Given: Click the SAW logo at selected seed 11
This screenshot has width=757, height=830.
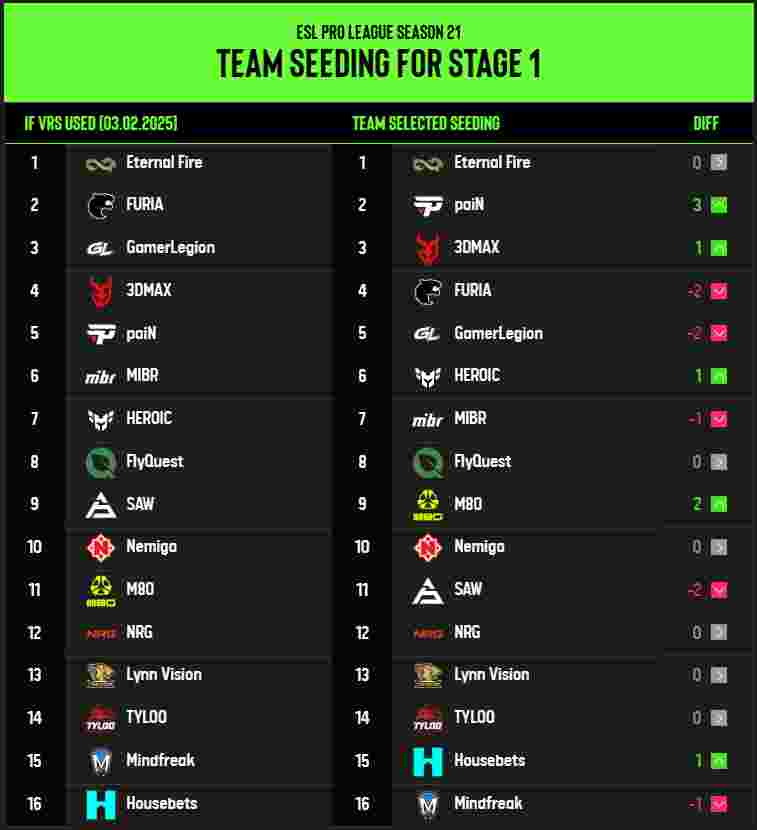Looking at the screenshot, I should (428, 591).
